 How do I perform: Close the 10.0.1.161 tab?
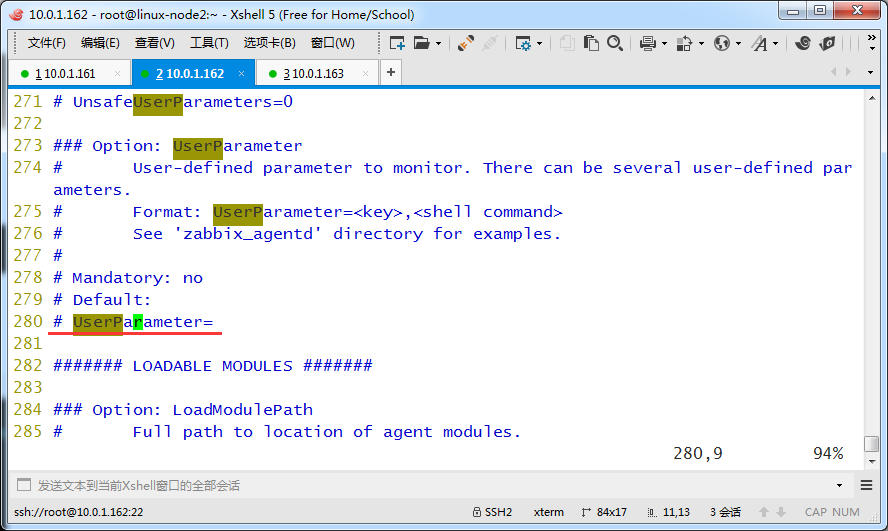click(117, 74)
